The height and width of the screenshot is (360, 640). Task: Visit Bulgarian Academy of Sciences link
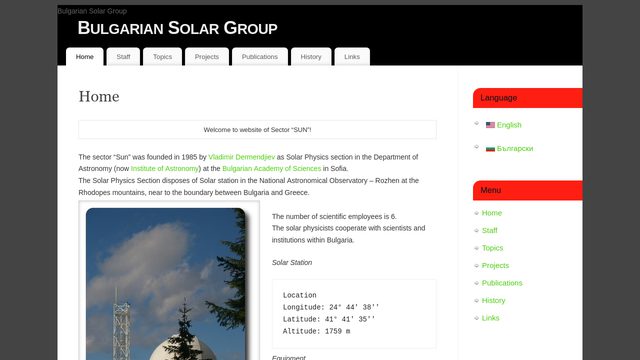click(271, 169)
